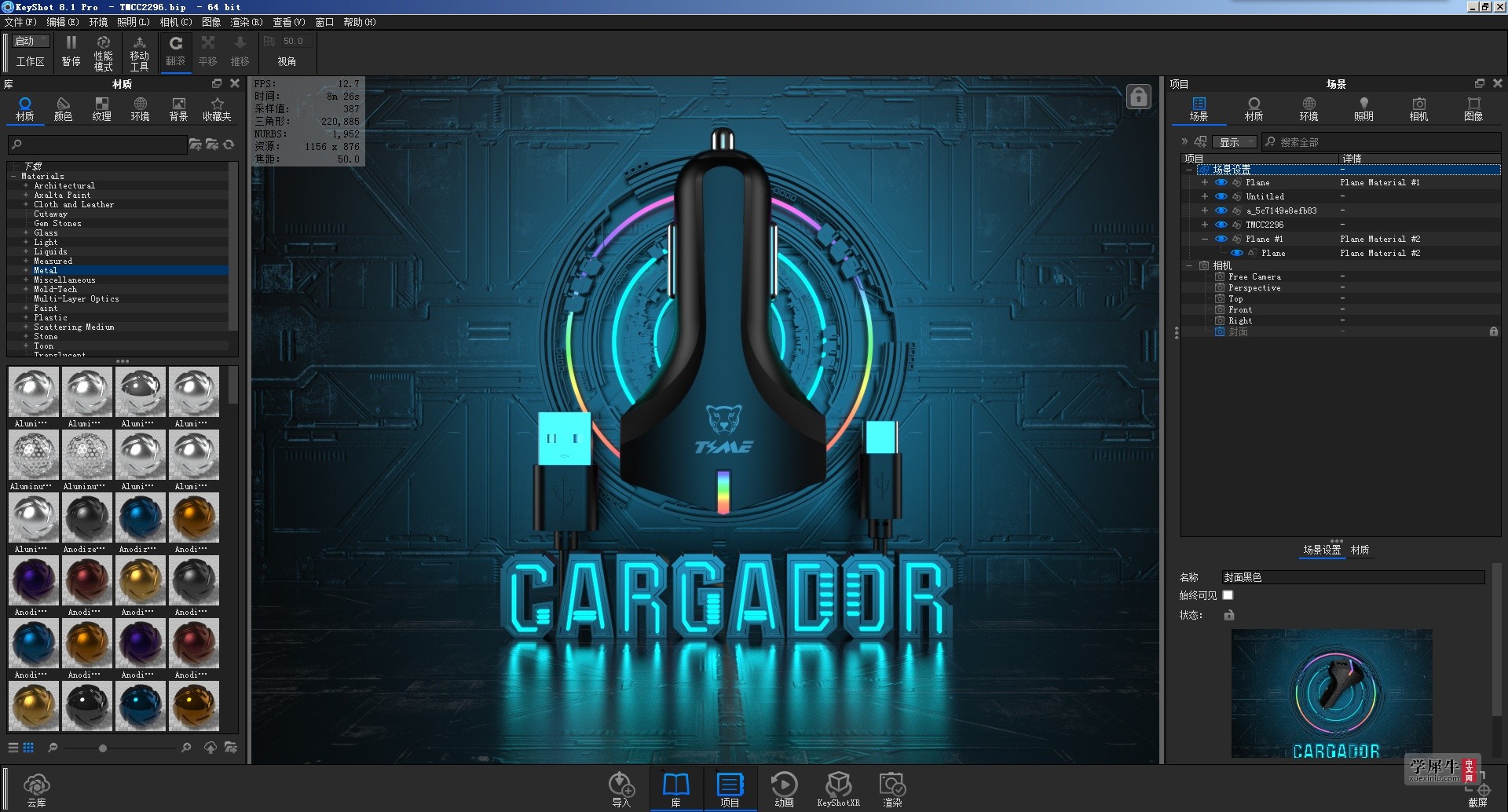Image resolution: width=1508 pixels, height=812 pixels.
Task: Open the 动画 animation panel
Action: [x=784, y=789]
